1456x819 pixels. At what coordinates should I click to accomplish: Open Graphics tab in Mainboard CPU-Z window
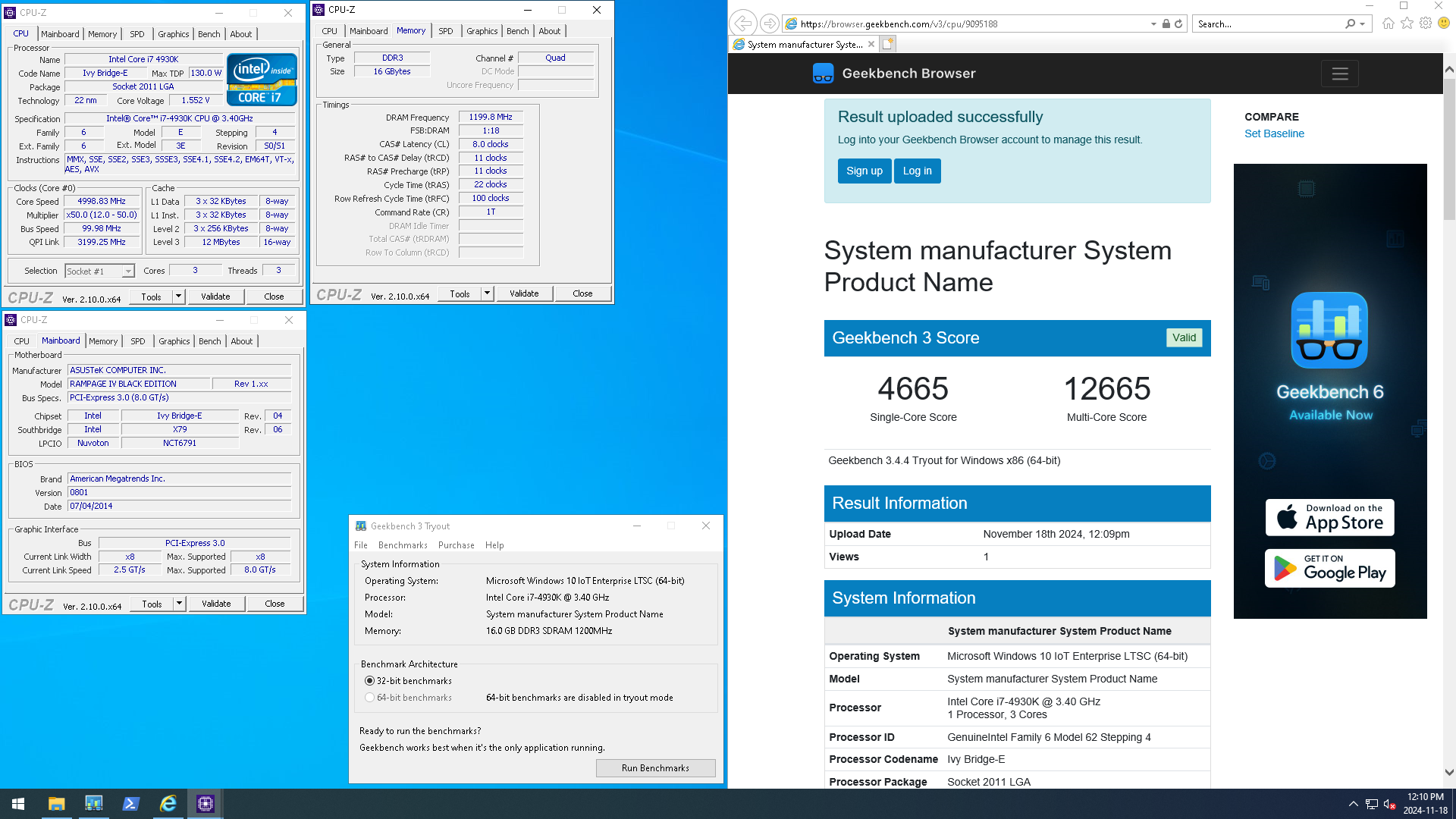[174, 341]
